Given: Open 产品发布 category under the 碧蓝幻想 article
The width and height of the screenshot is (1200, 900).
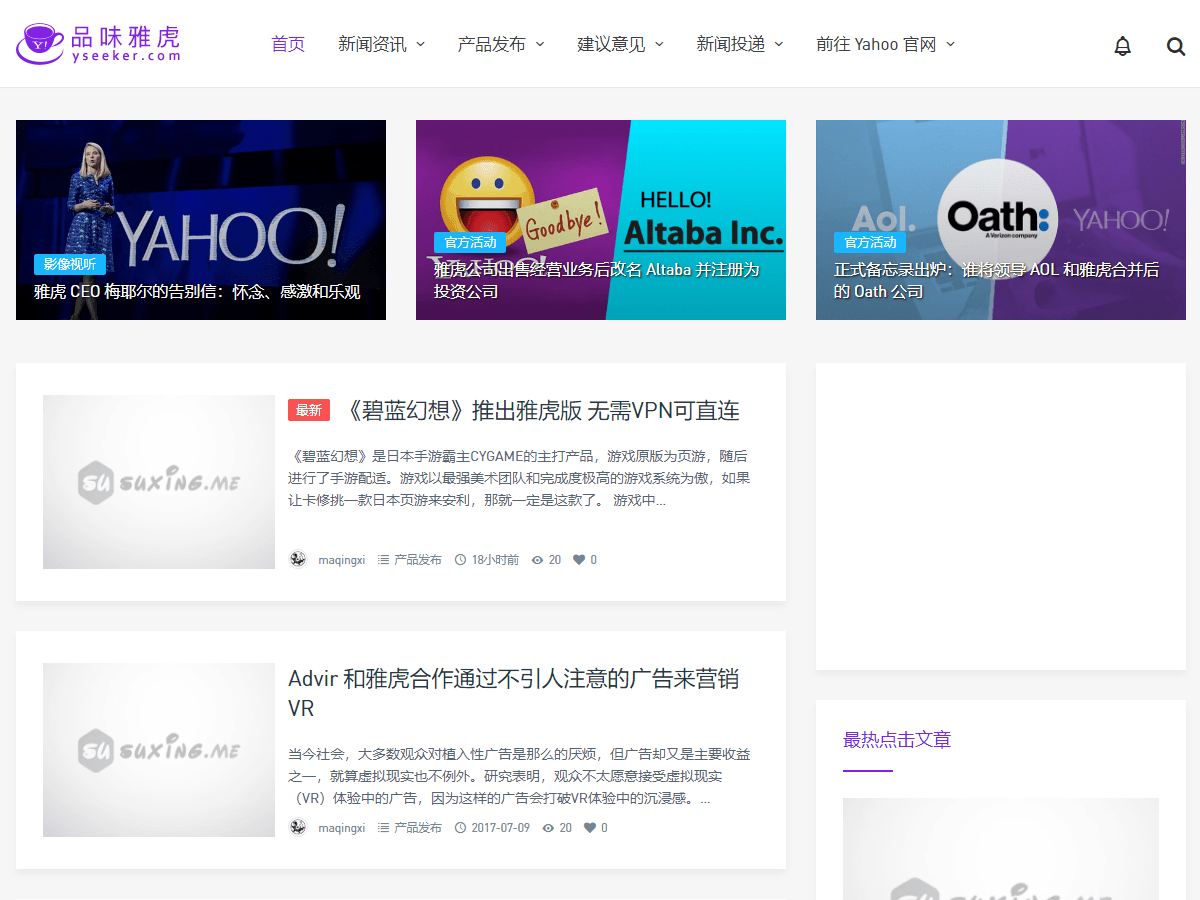Looking at the screenshot, I should pos(418,560).
